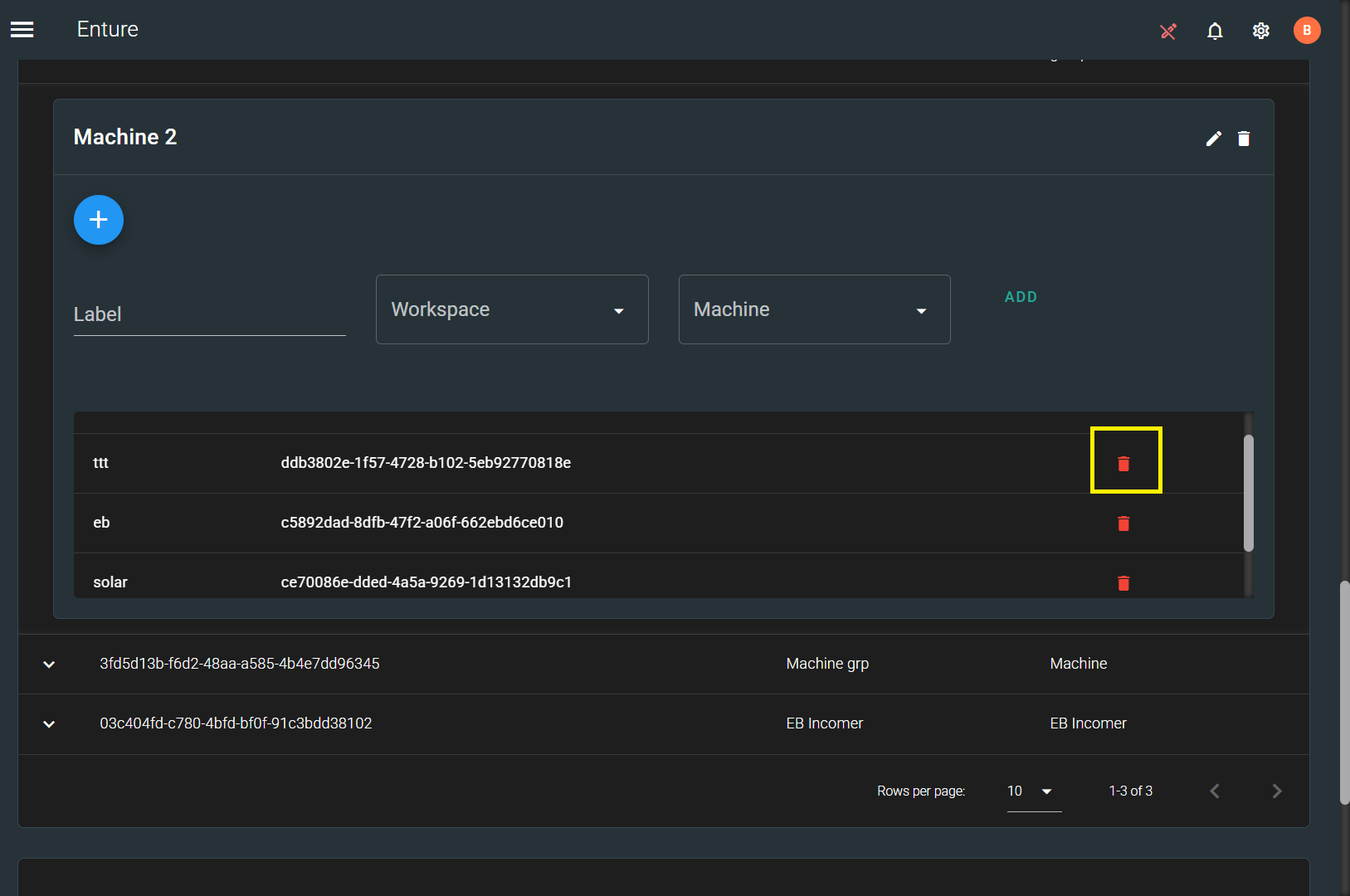Edit Machine 2 with pencil icon
The image size is (1350, 896).
point(1214,139)
